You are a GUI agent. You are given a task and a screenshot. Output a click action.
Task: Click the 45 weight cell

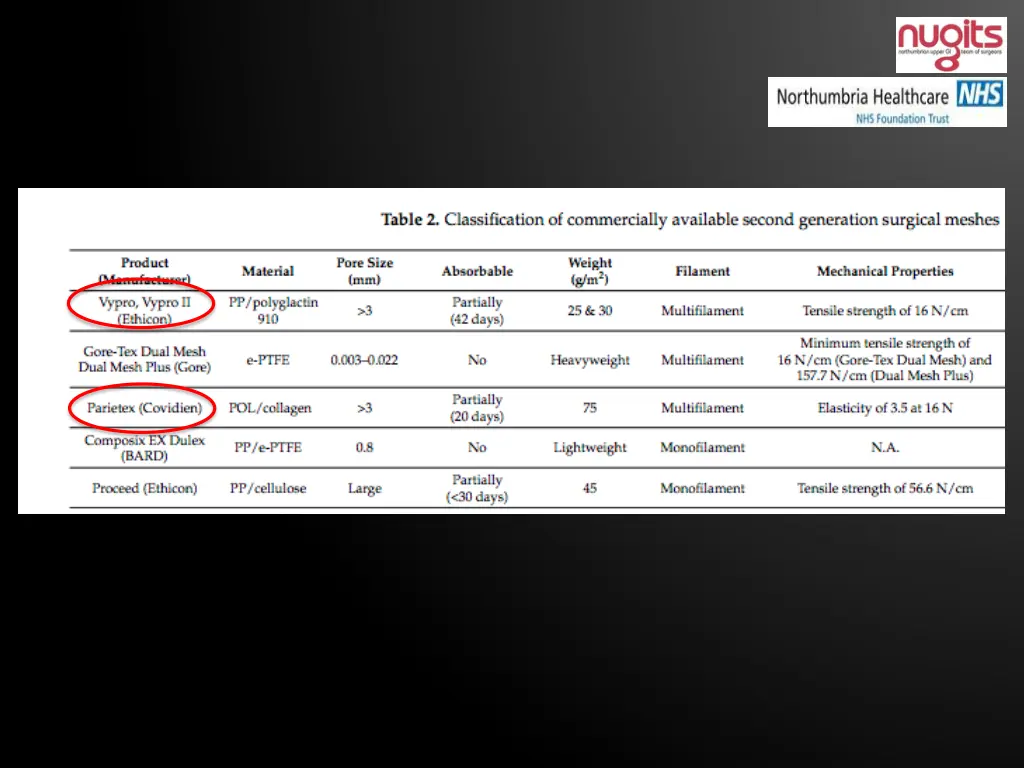pyautogui.click(x=590, y=488)
